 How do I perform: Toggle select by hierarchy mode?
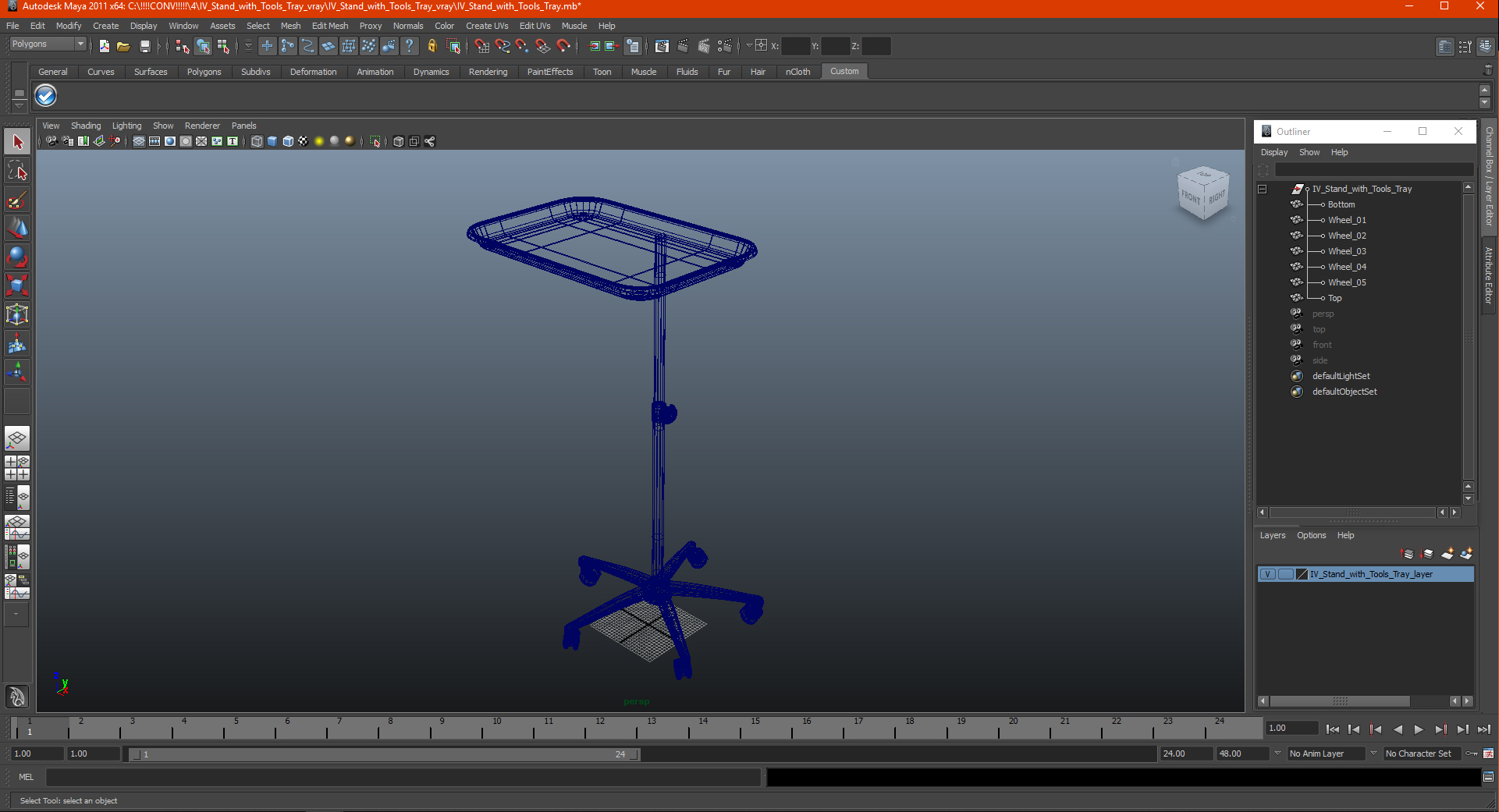tap(183, 46)
